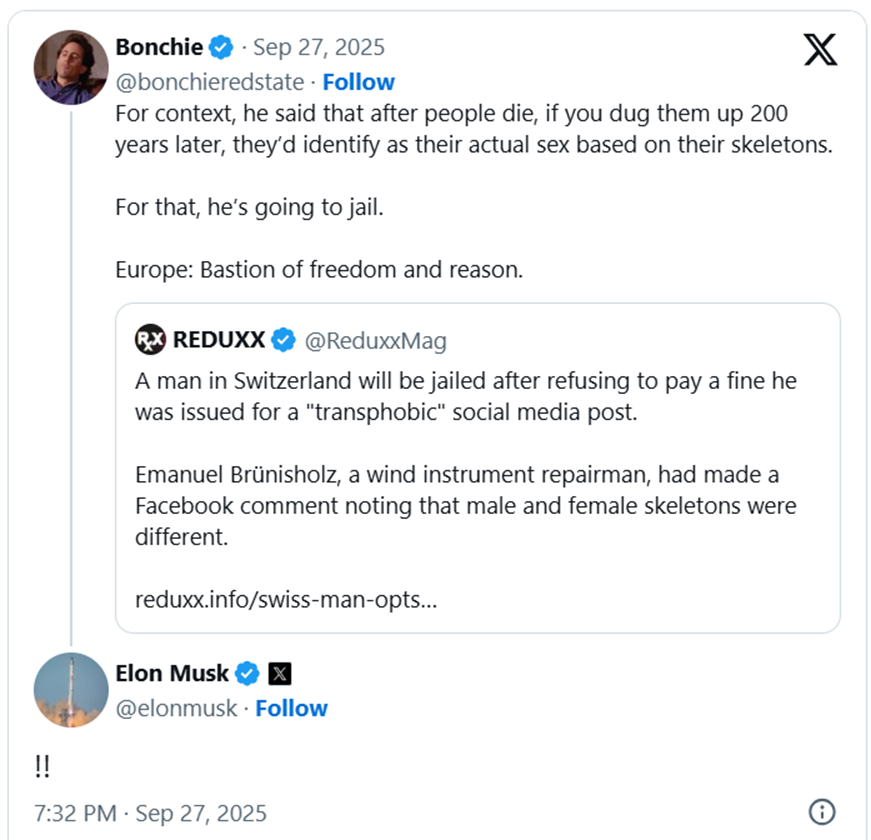Click REDUXX's blue verified badge
This screenshot has height=840, width=871.
(284, 340)
